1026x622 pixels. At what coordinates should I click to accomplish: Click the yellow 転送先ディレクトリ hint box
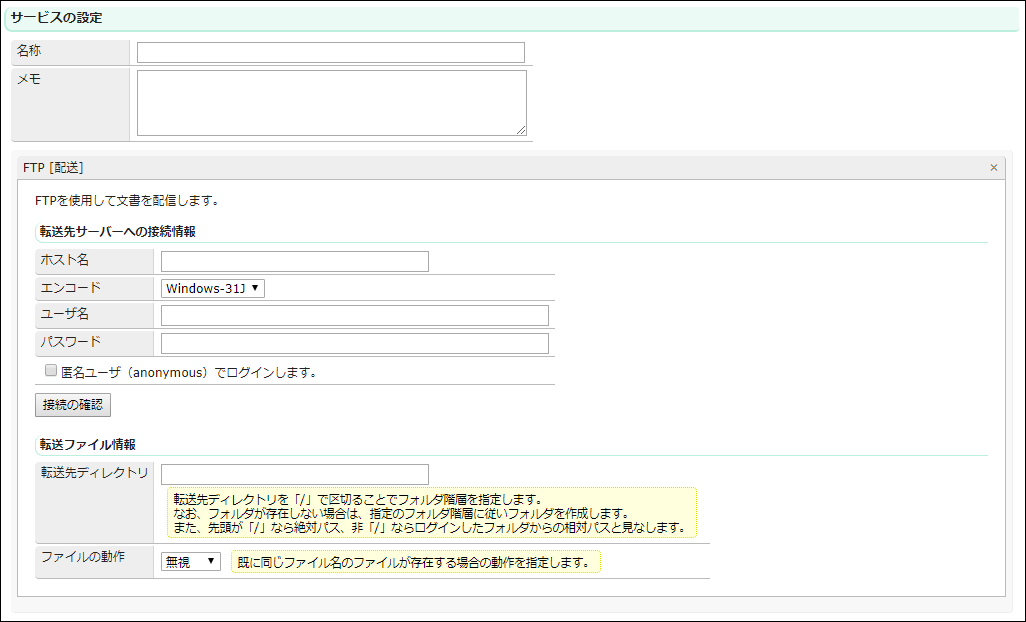(430, 513)
